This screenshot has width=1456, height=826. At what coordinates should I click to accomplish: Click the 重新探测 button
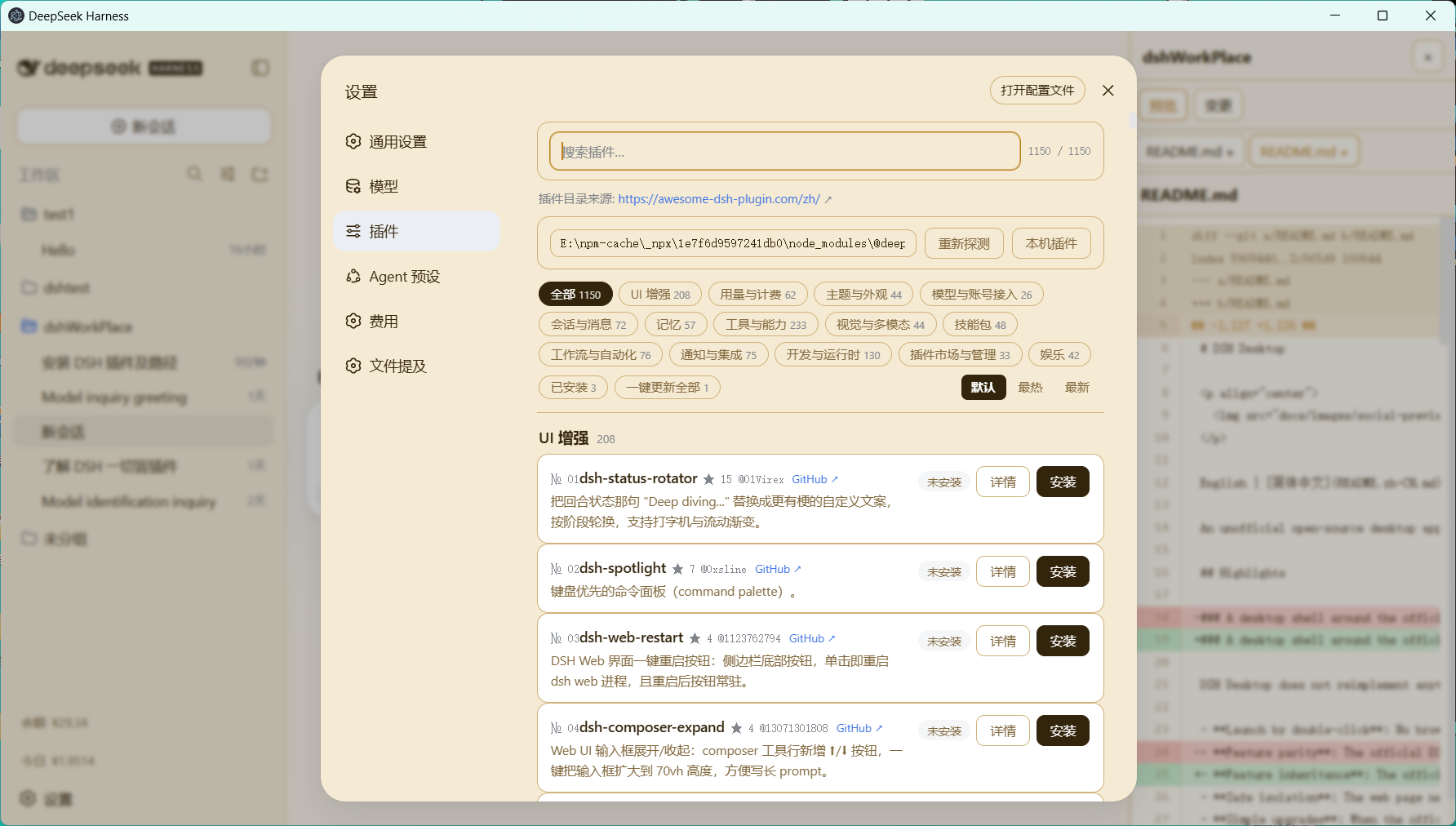pyautogui.click(x=964, y=243)
